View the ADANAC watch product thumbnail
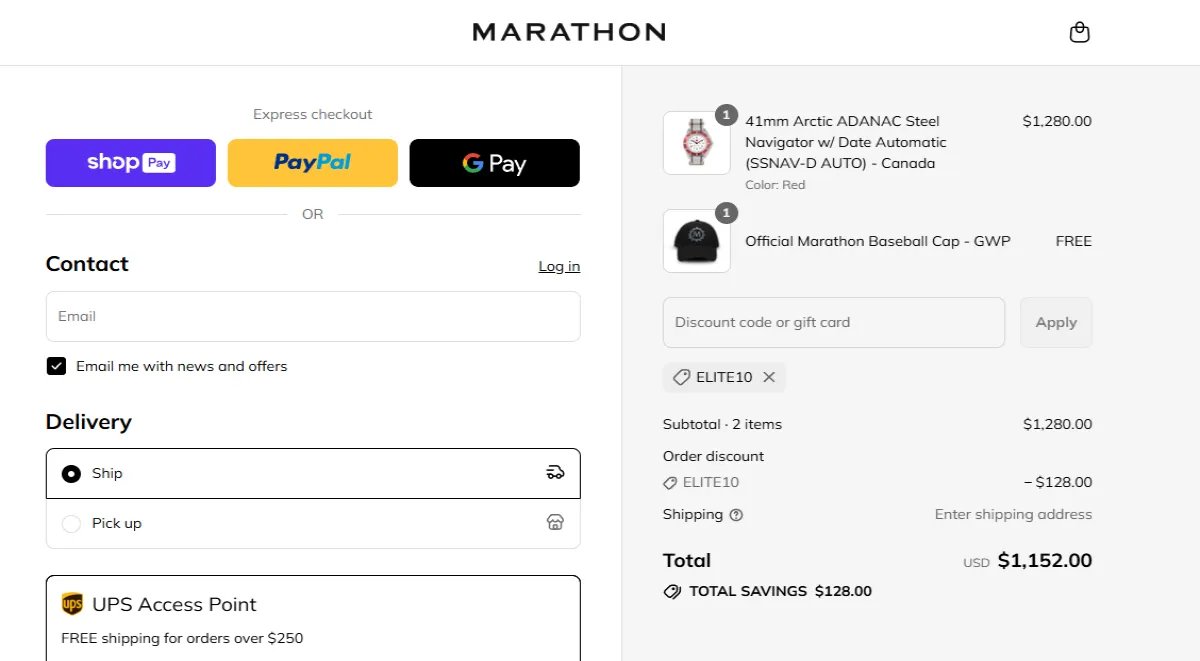The width and height of the screenshot is (1200, 661). (696, 143)
